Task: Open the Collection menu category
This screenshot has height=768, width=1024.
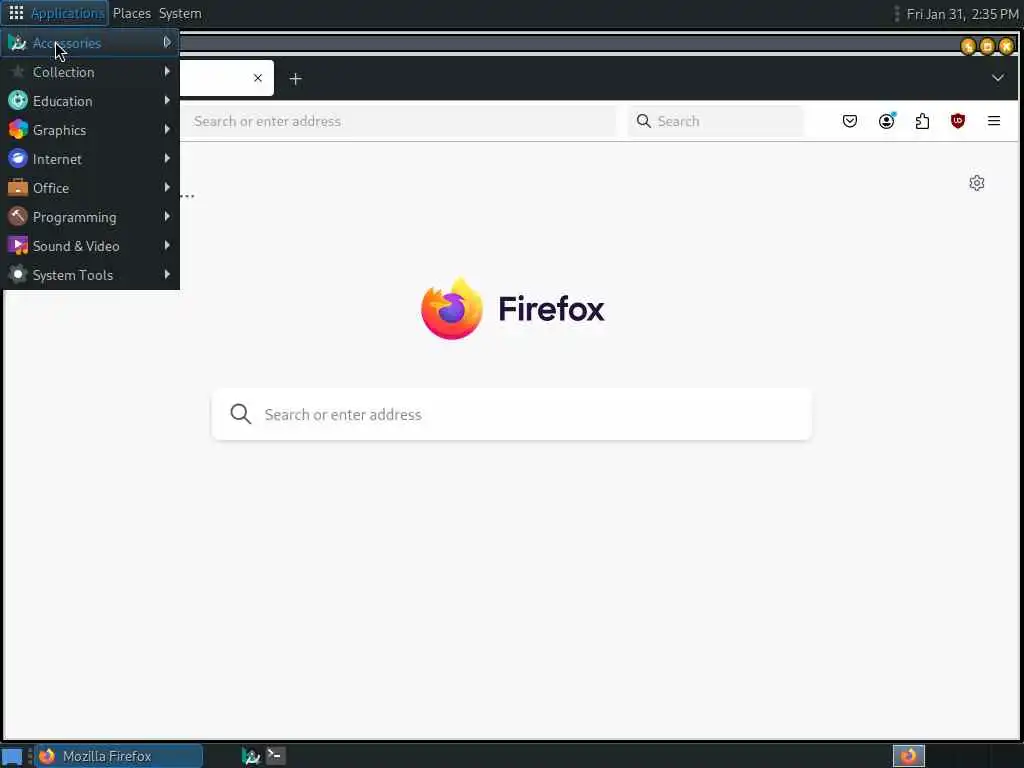Action: (x=90, y=72)
